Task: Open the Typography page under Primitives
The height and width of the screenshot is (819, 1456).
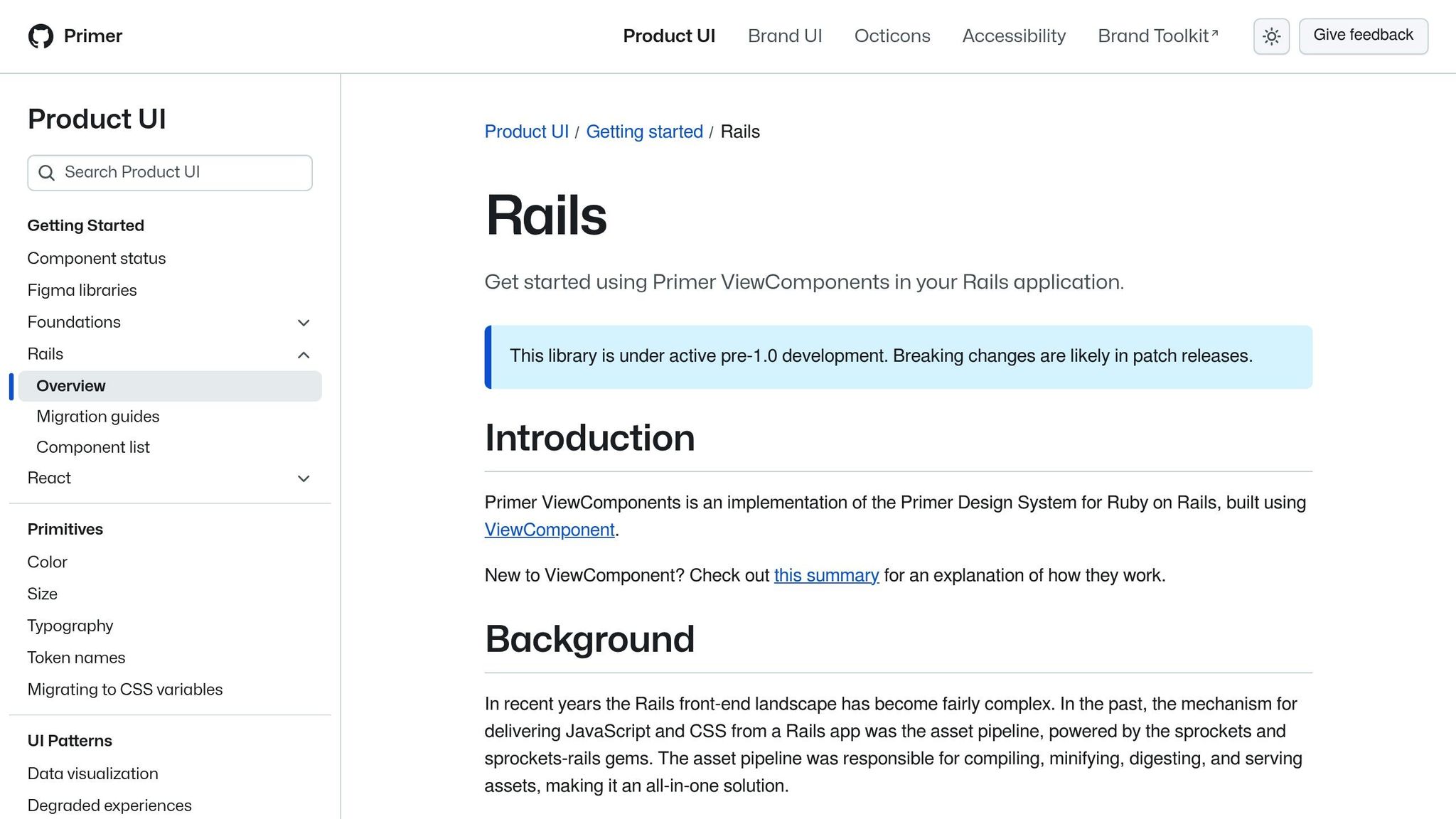Action: click(70, 626)
